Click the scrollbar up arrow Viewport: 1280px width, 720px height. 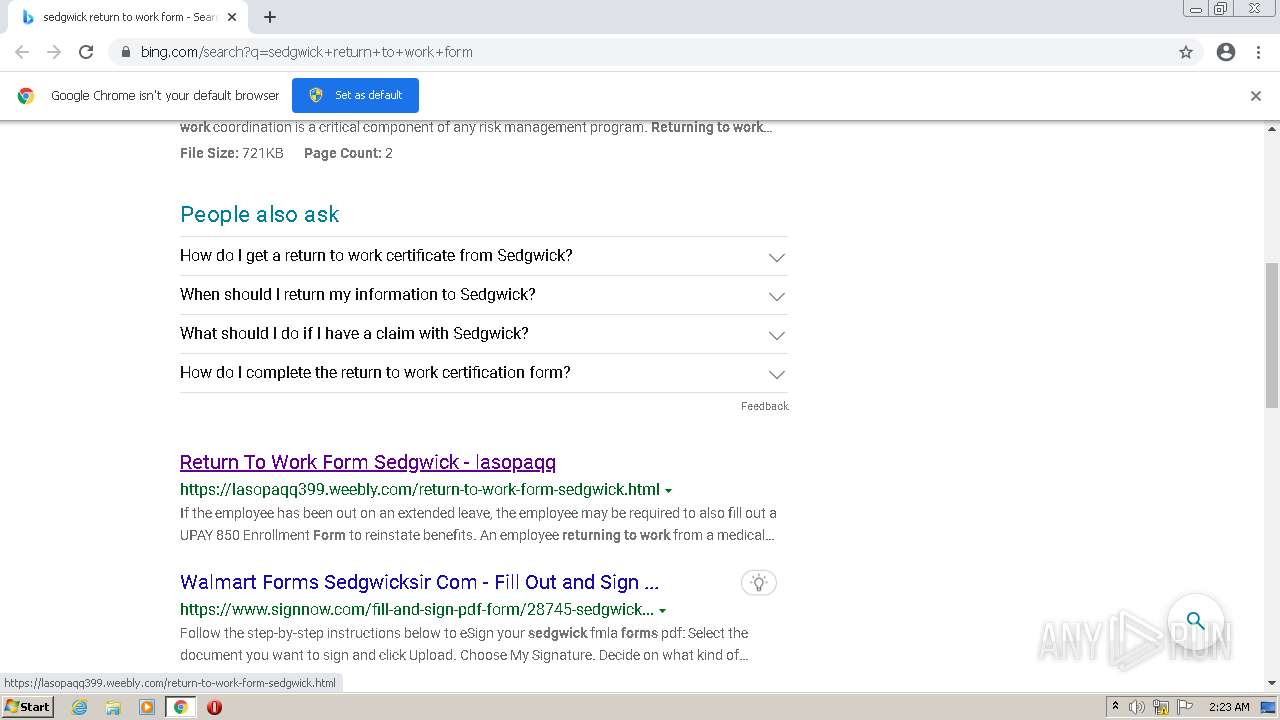pos(1272,129)
